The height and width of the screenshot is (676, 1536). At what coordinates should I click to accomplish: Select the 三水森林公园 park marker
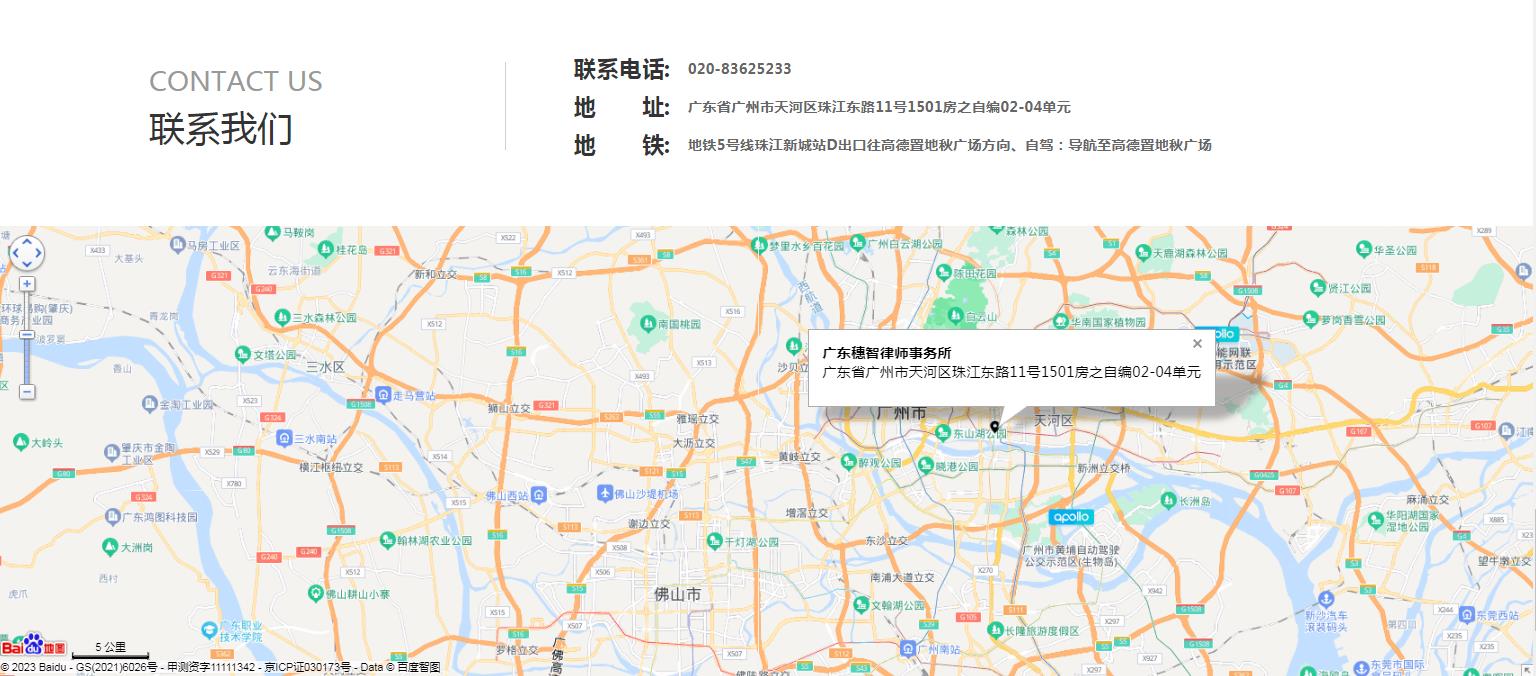283,317
